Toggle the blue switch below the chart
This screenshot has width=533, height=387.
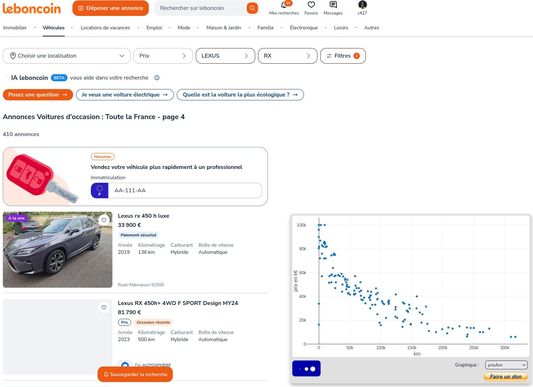pyautogui.click(x=306, y=369)
